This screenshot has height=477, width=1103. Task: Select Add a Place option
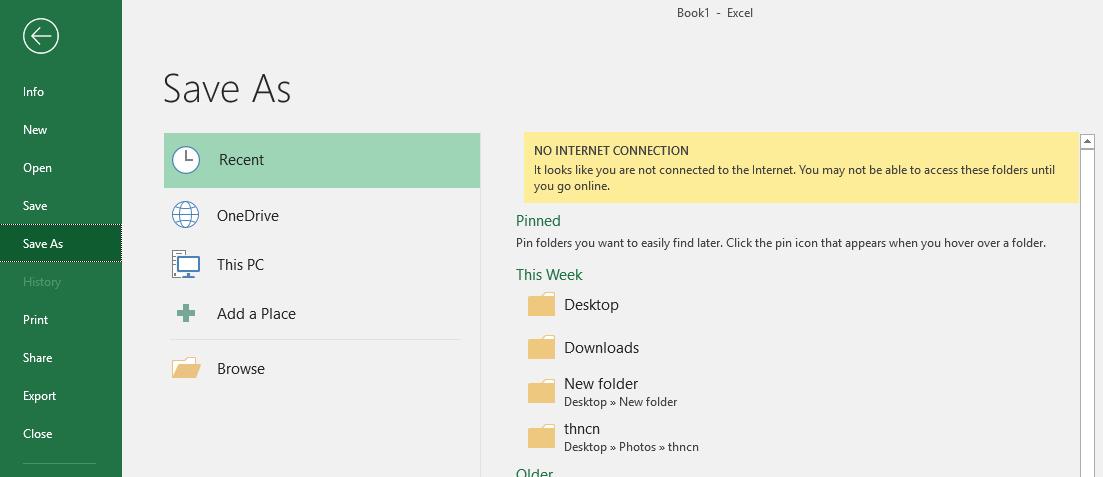(x=256, y=314)
